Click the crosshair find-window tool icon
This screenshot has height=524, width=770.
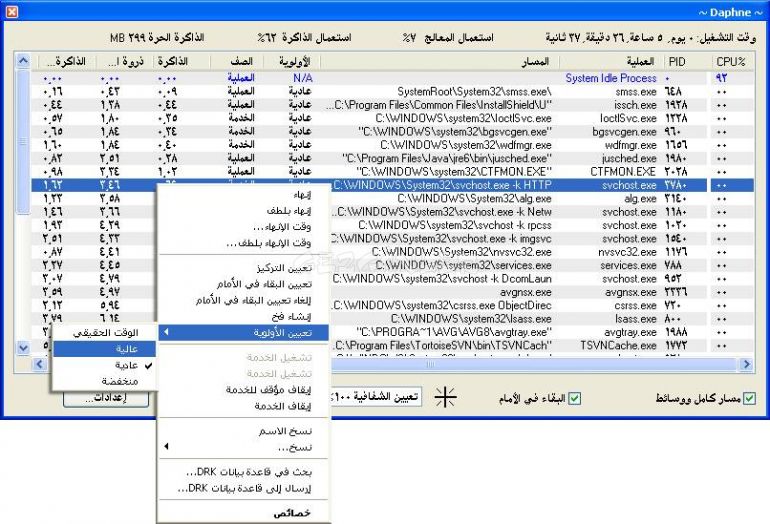click(445, 397)
